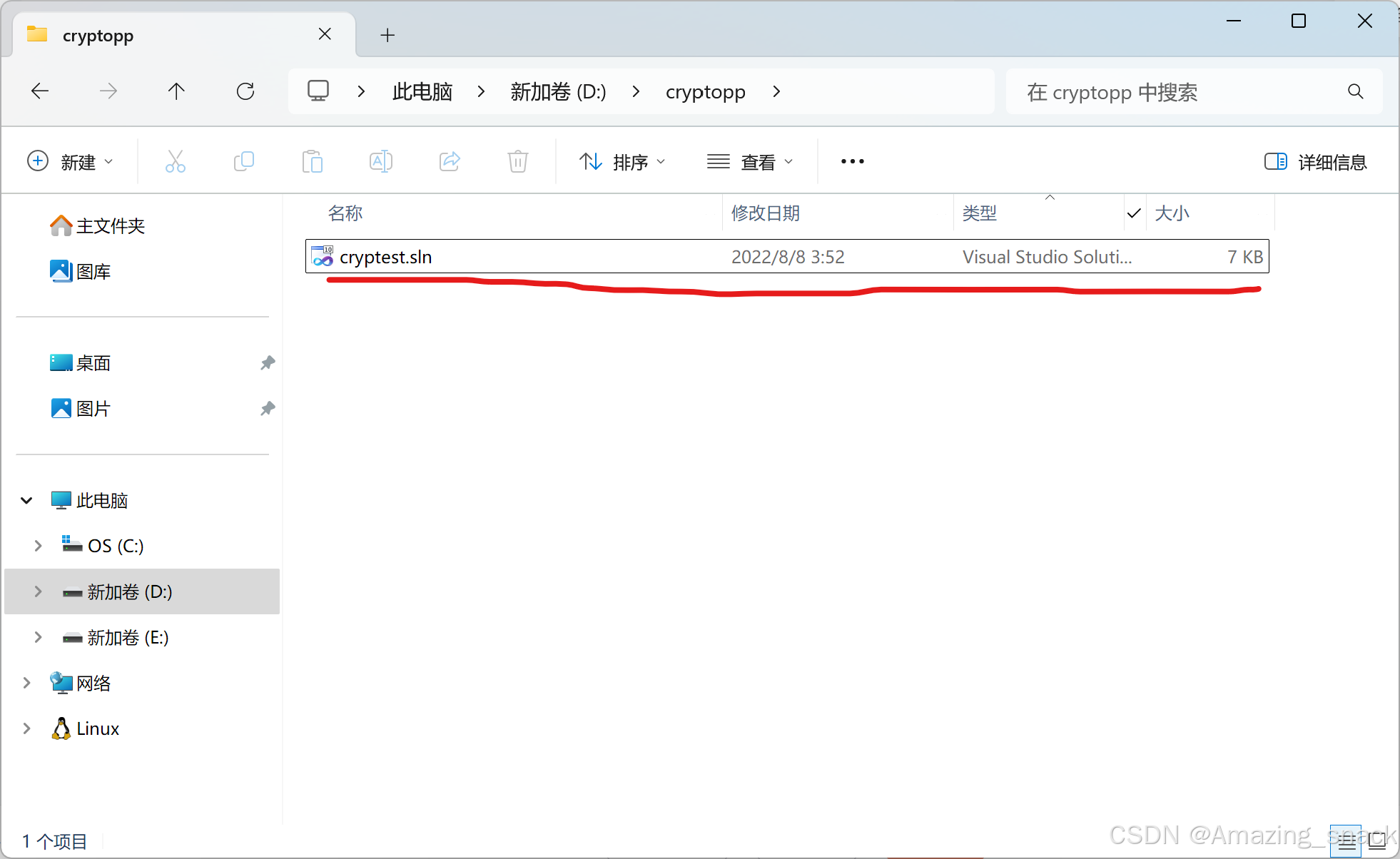The height and width of the screenshot is (859, 1400).
Task: Click 新加卷 (D:) in the breadcrumb path
Action: (557, 91)
